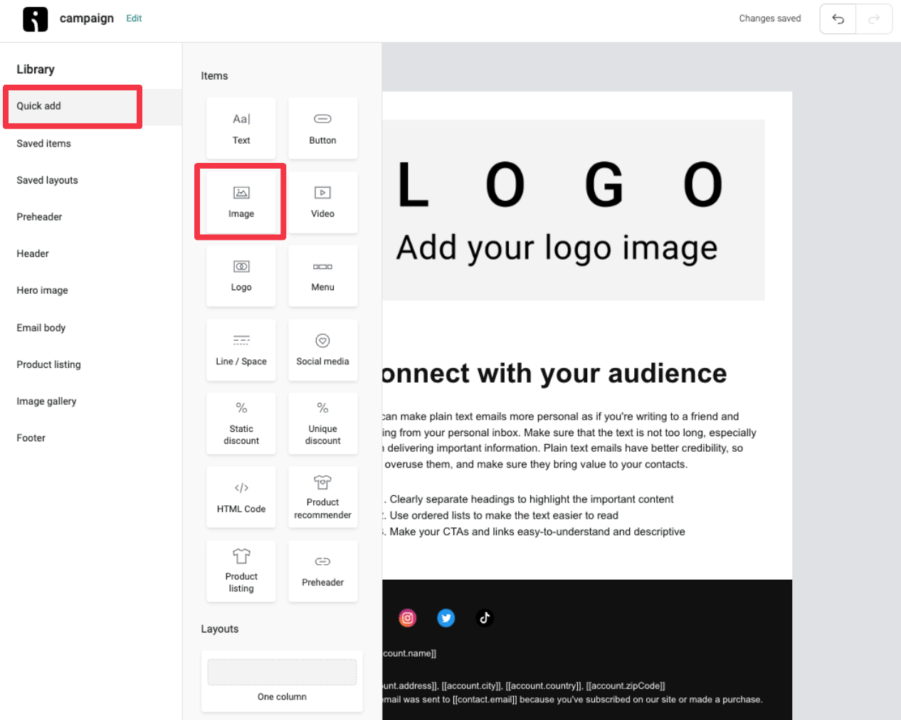
Task: Insert a Menu element
Action: (322, 275)
